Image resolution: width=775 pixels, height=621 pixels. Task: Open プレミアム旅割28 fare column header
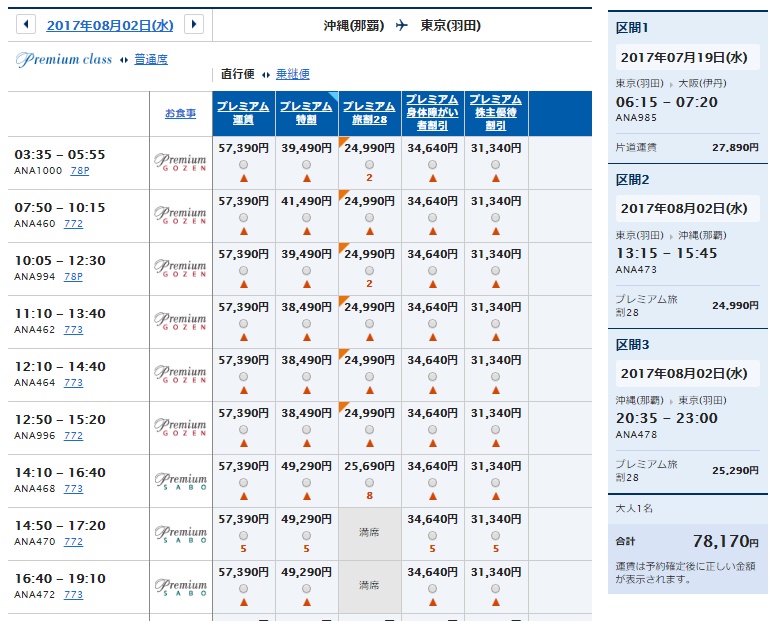pyautogui.click(x=369, y=113)
